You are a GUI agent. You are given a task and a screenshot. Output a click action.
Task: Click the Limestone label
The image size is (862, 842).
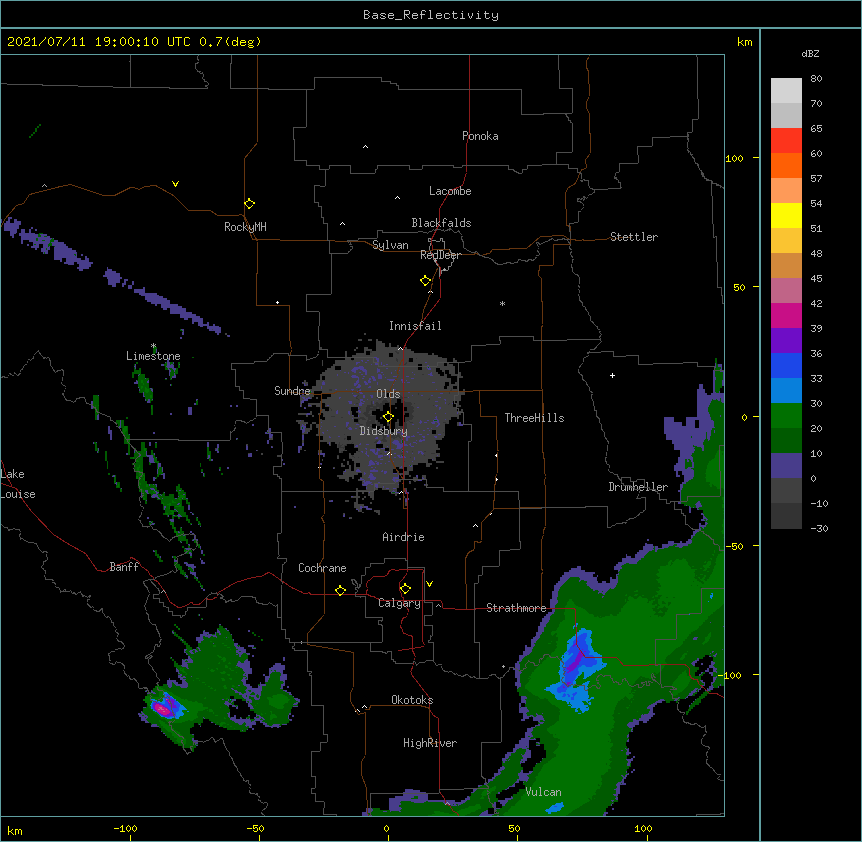tap(153, 356)
